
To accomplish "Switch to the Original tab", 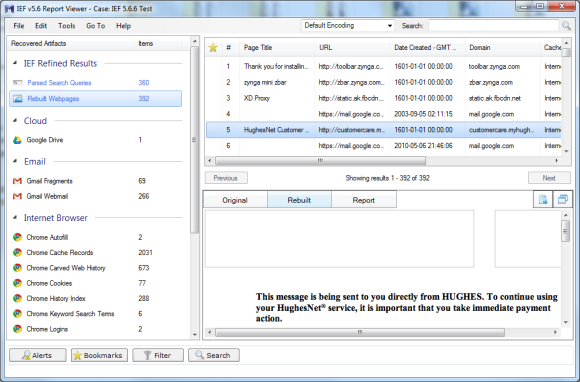I will (x=235, y=200).
